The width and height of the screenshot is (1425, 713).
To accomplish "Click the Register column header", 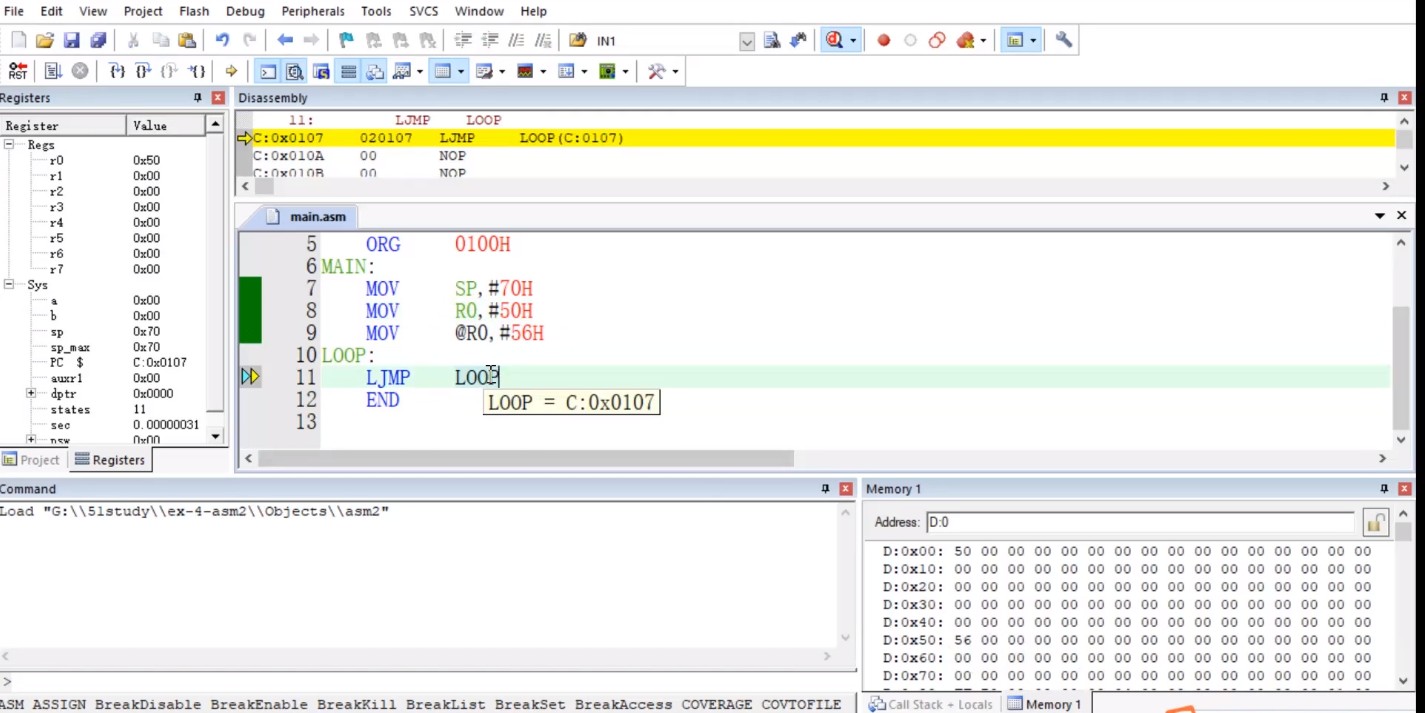I will [63, 125].
